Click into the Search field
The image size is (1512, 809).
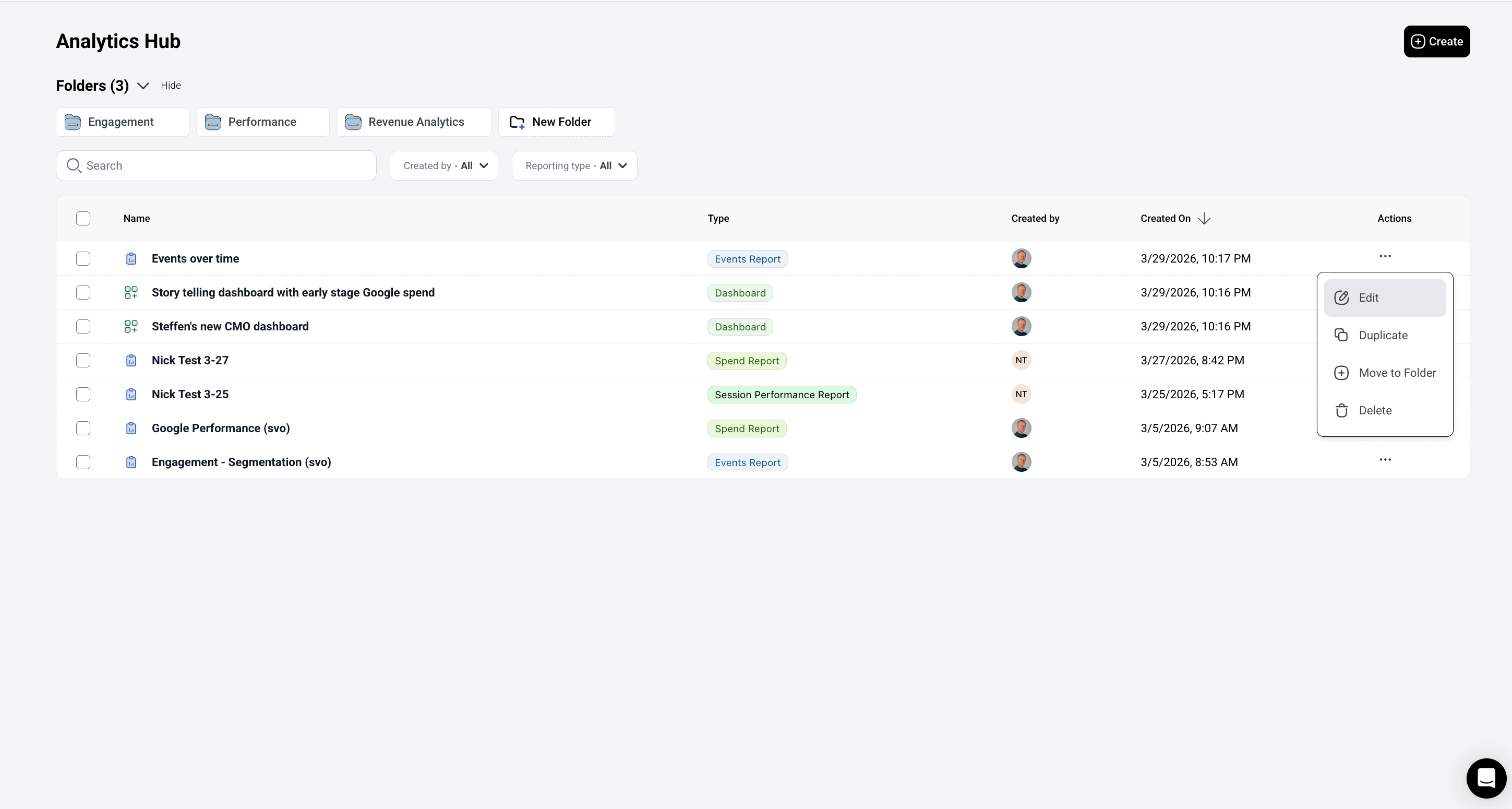(x=223, y=165)
